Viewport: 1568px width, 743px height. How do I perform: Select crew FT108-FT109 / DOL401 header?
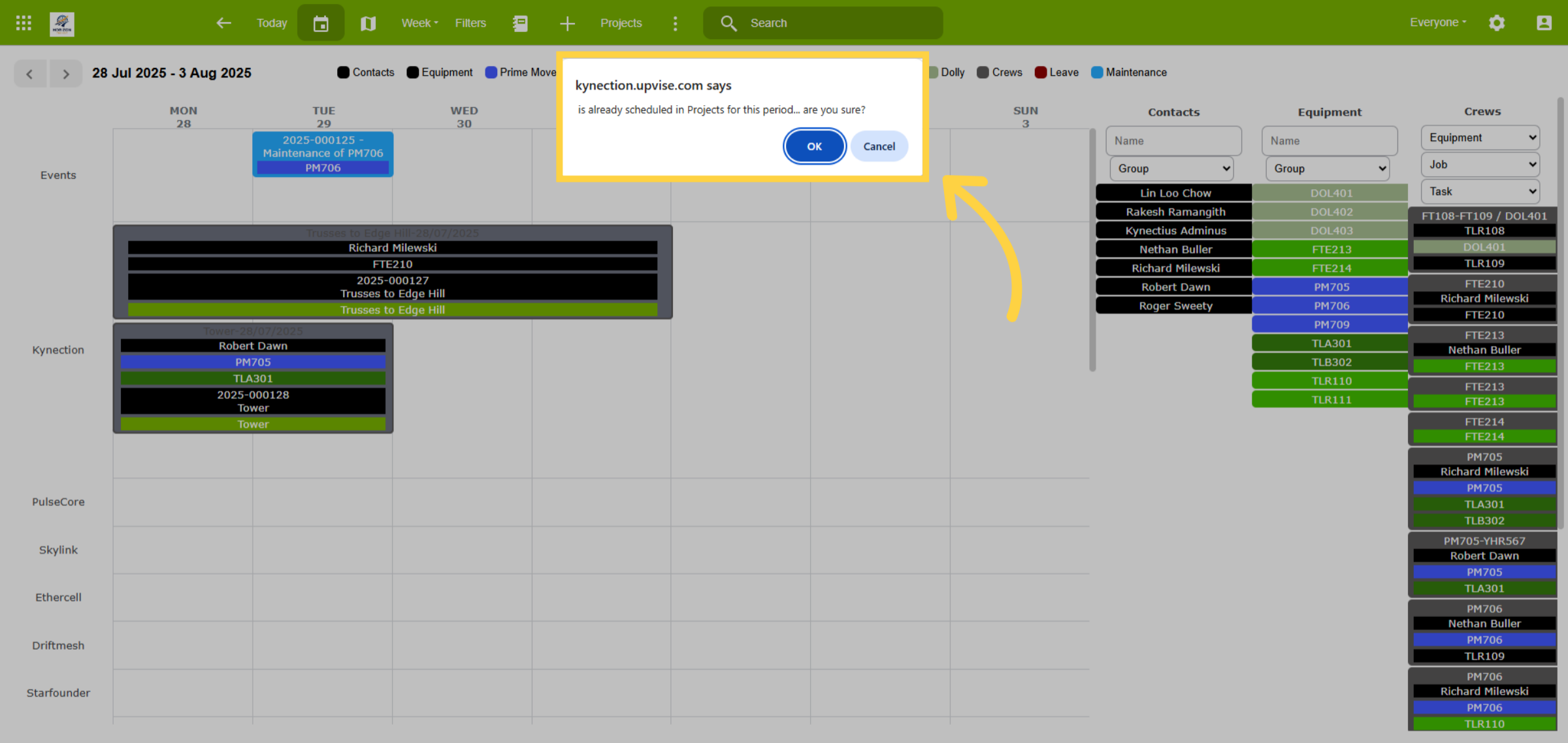coord(1484,215)
